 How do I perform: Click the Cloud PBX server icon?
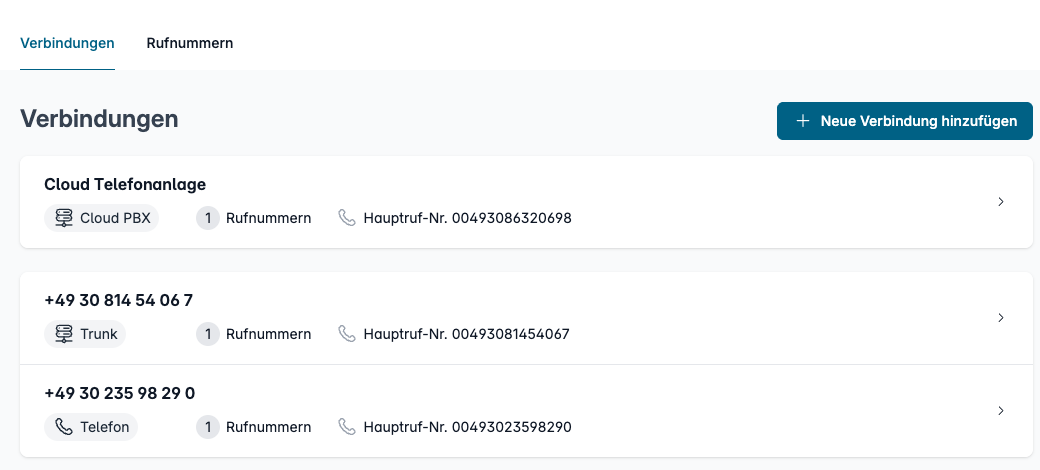(64, 218)
